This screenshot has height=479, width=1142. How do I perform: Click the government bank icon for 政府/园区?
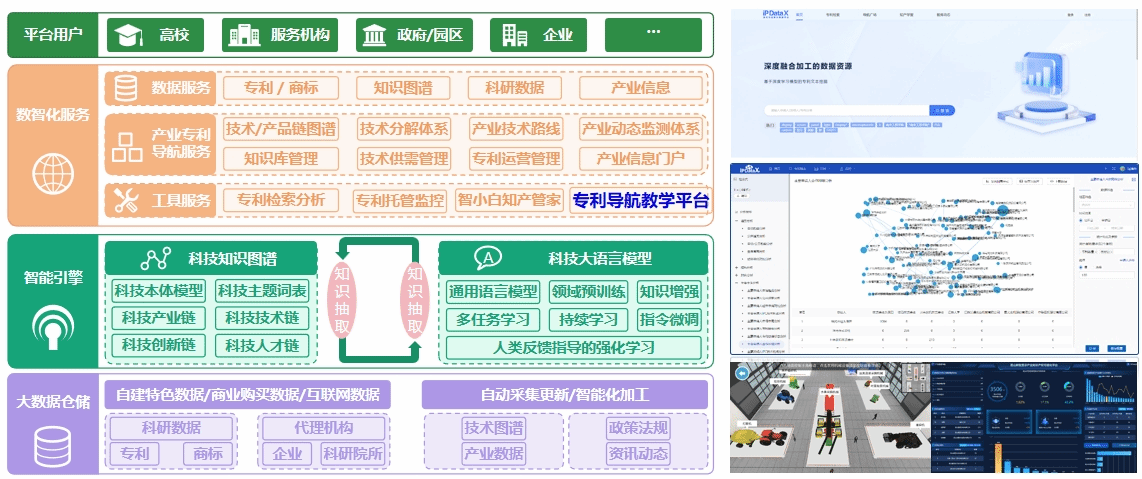click(375, 36)
